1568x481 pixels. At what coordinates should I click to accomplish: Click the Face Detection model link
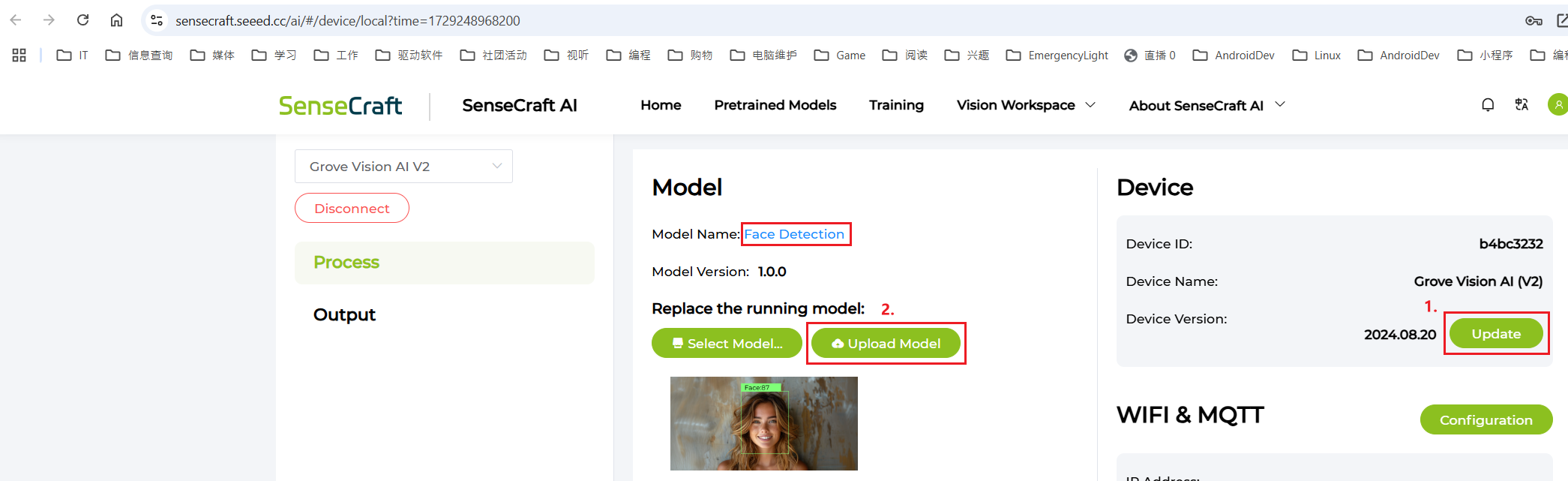tap(794, 234)
